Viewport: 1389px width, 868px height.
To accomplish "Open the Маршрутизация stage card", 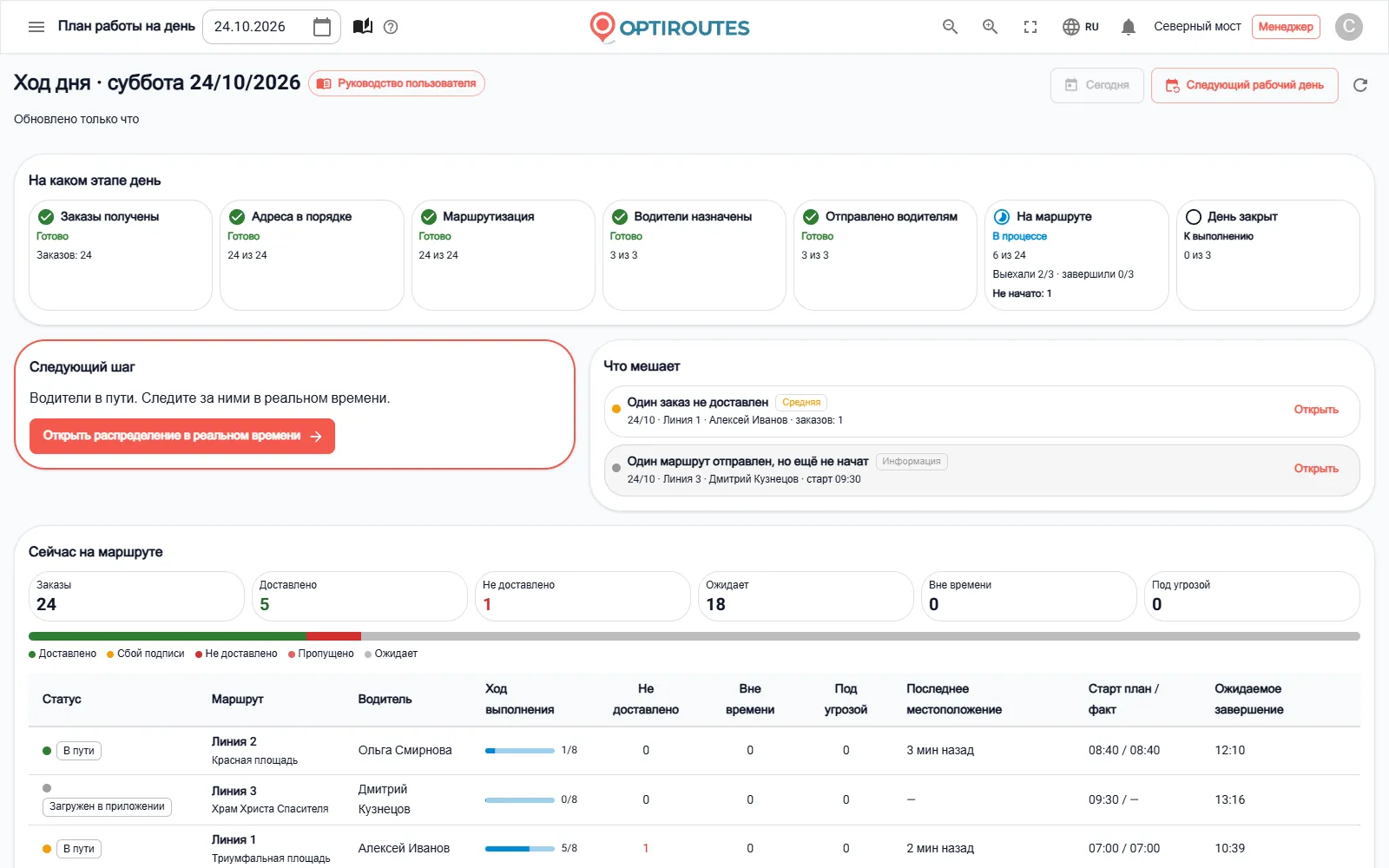I will click(x=504, y=255).
